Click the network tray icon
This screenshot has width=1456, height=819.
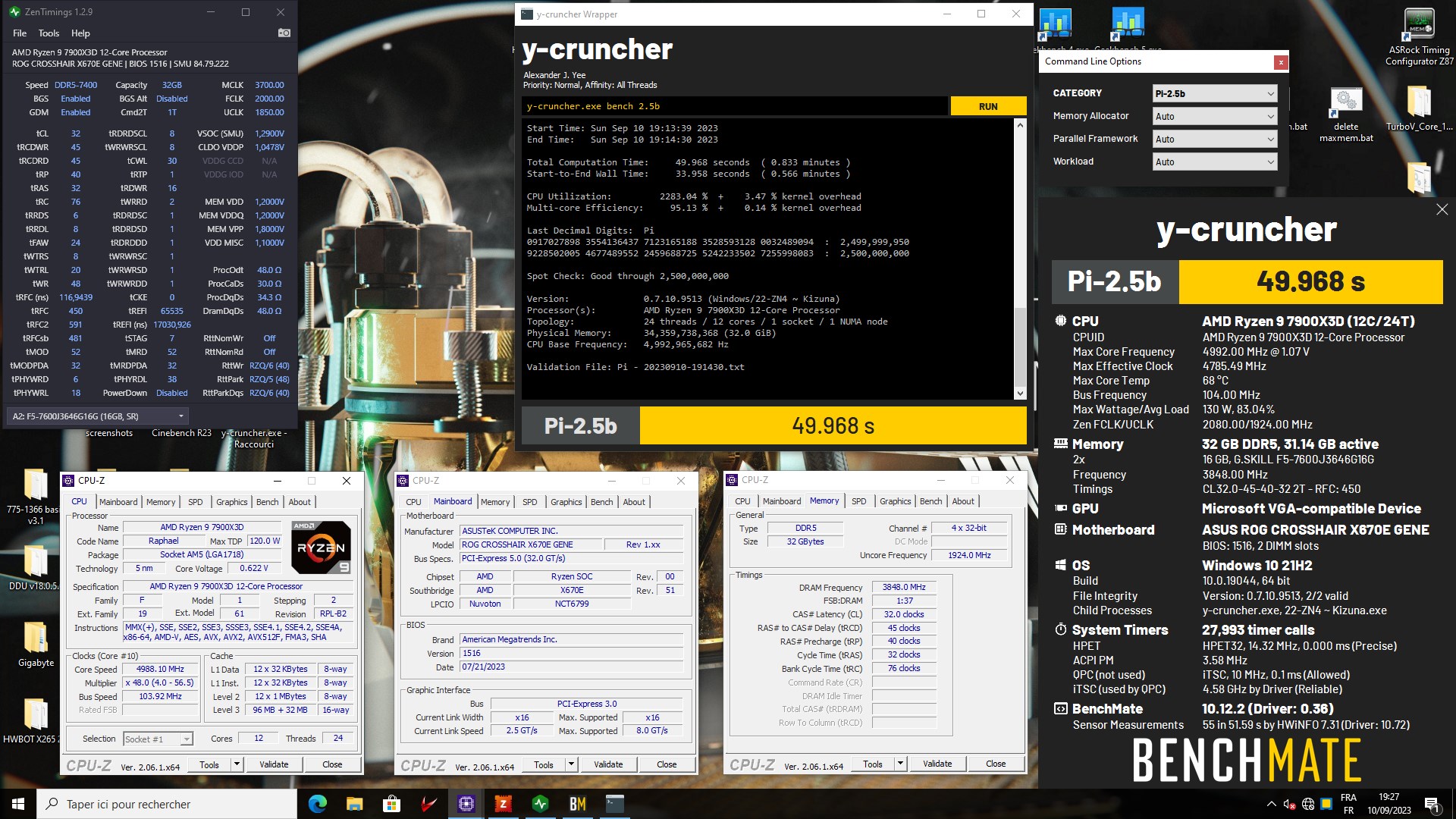(1308, 804)
